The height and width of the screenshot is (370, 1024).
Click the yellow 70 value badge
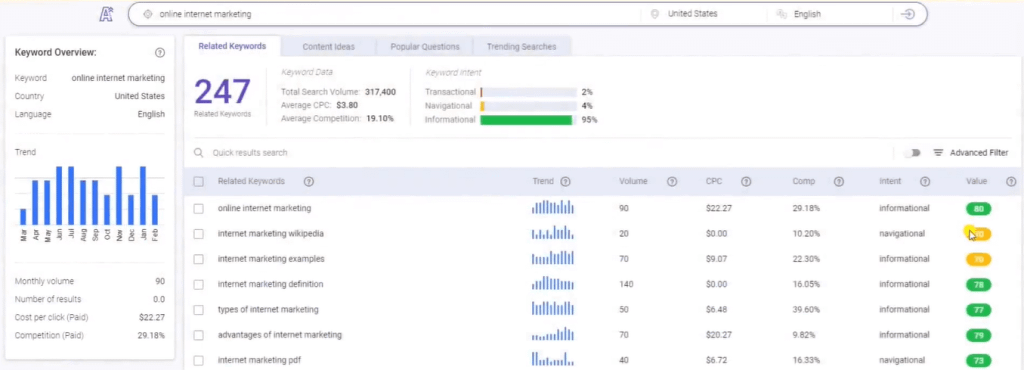pos(978,259)
